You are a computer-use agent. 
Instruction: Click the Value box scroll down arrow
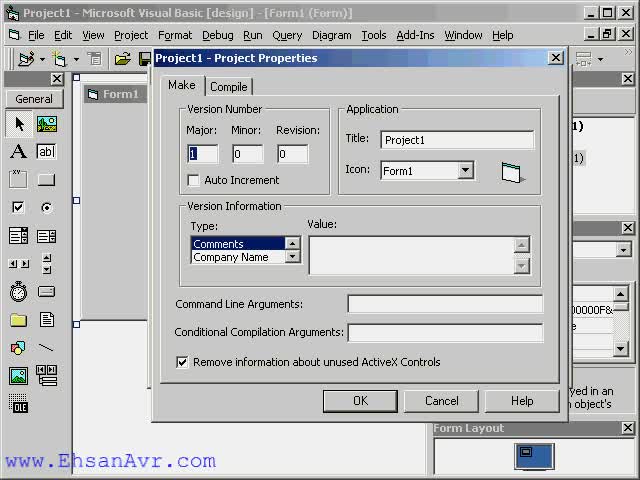(522, 266)
